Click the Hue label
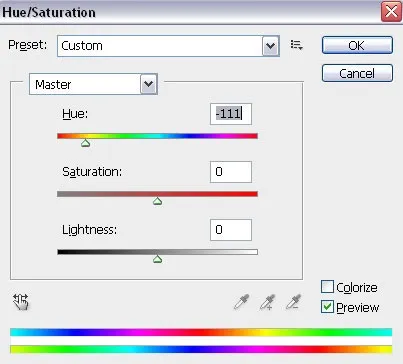The height and width of the screenshot is (364, 403). (75, 114)
